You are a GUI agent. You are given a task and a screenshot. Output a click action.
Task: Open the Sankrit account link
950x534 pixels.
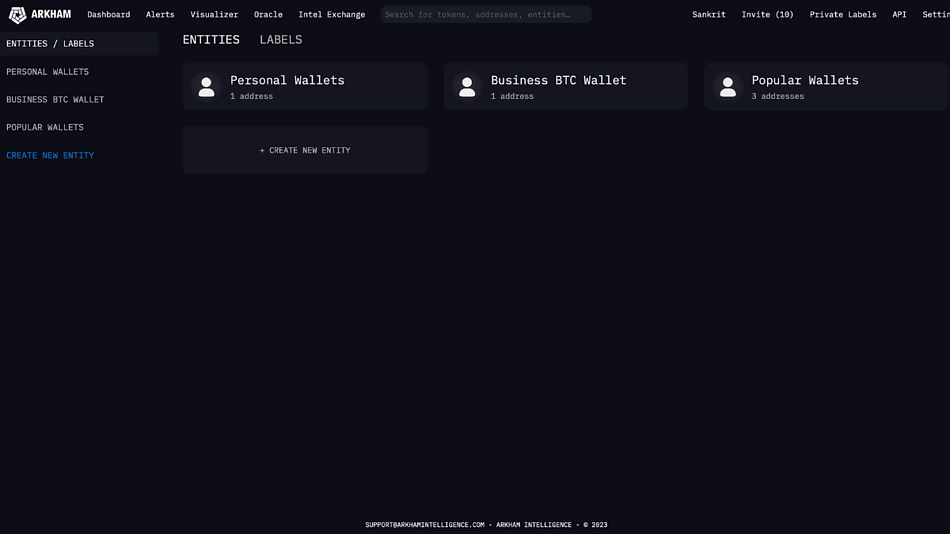tap(708, 15)
